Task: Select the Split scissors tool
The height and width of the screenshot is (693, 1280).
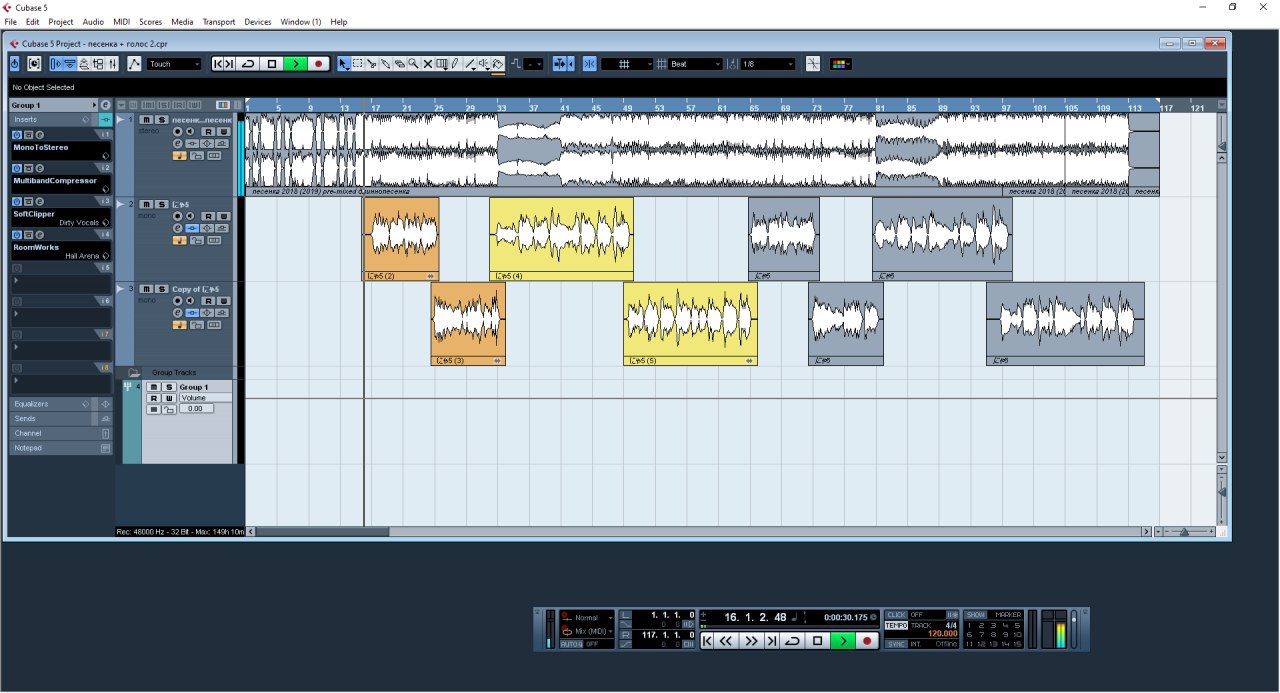Action: pyautogui.click(x=371, y=64)
